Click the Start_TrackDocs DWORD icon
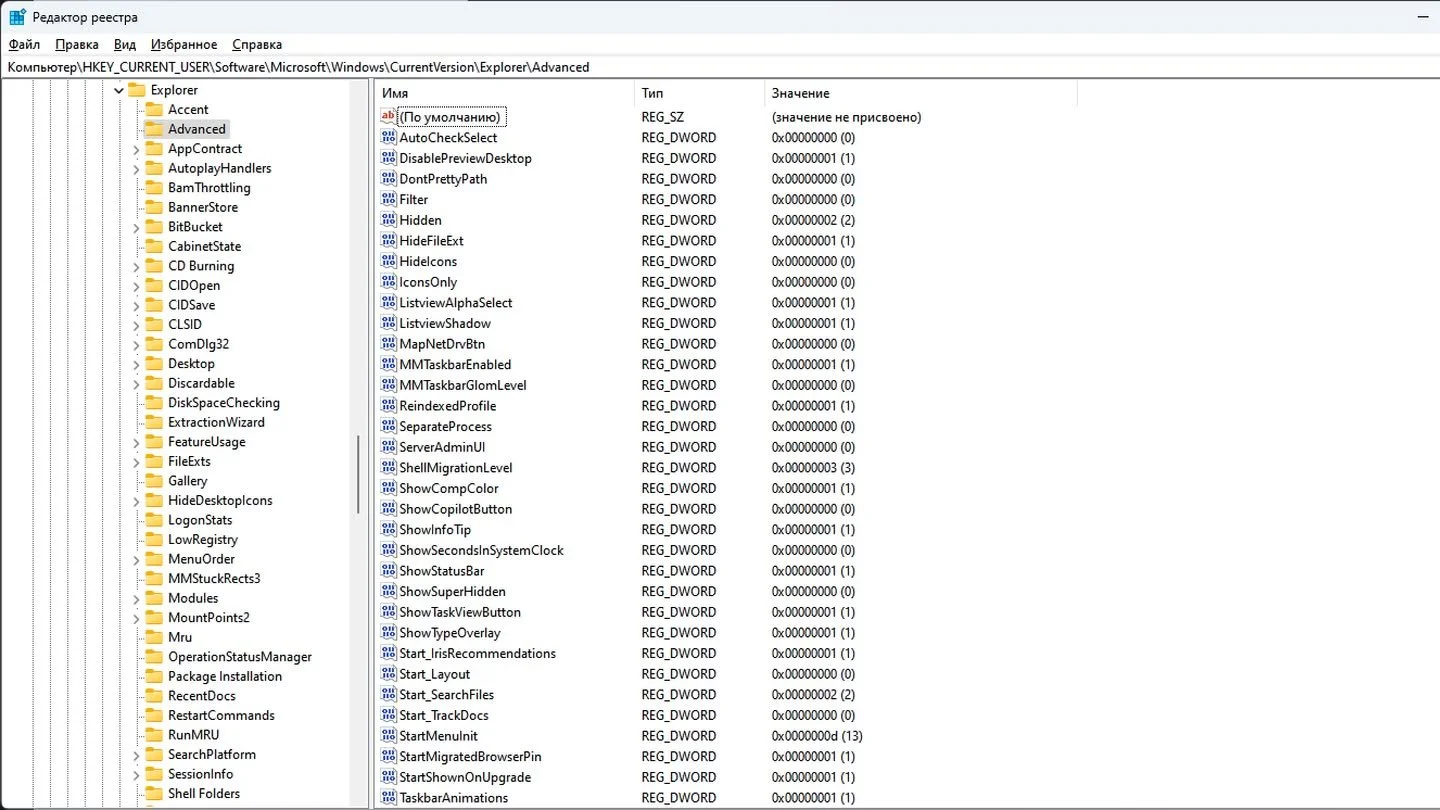 389,715
